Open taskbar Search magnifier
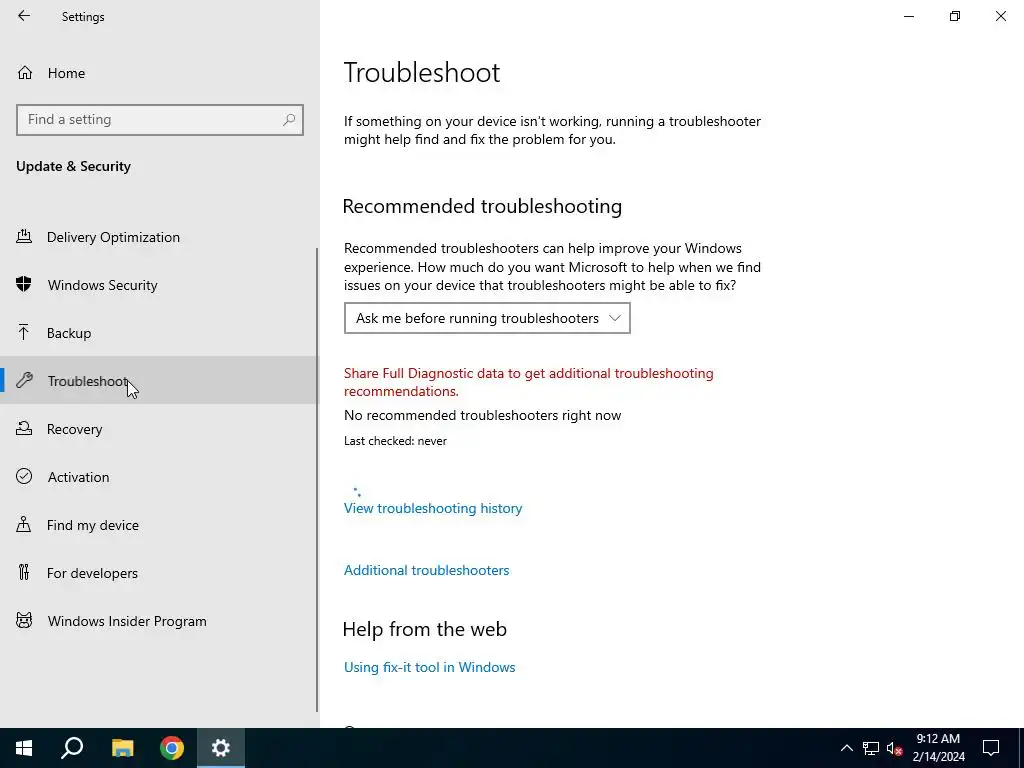Image resolution: width=1024 pixels, height=768 pixels. click(x=72, y=748)
